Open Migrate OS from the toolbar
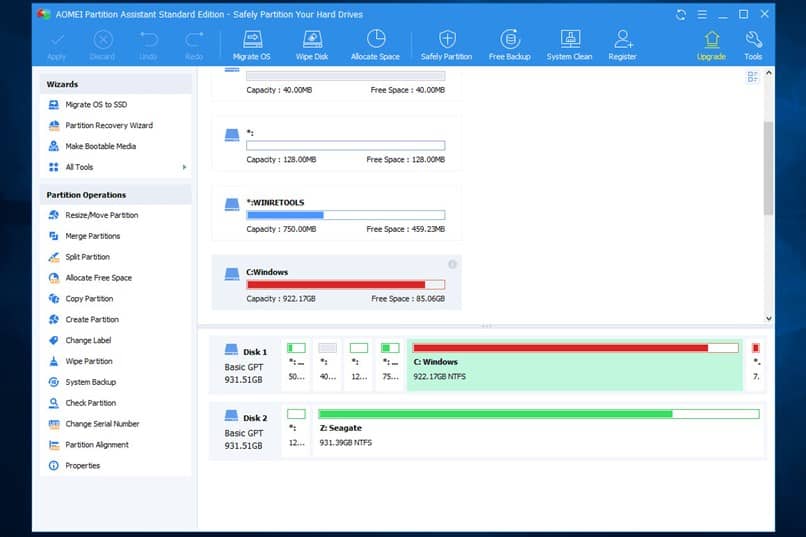The width and height of the screenshot is (806, 537). click(x=251, y=45)
